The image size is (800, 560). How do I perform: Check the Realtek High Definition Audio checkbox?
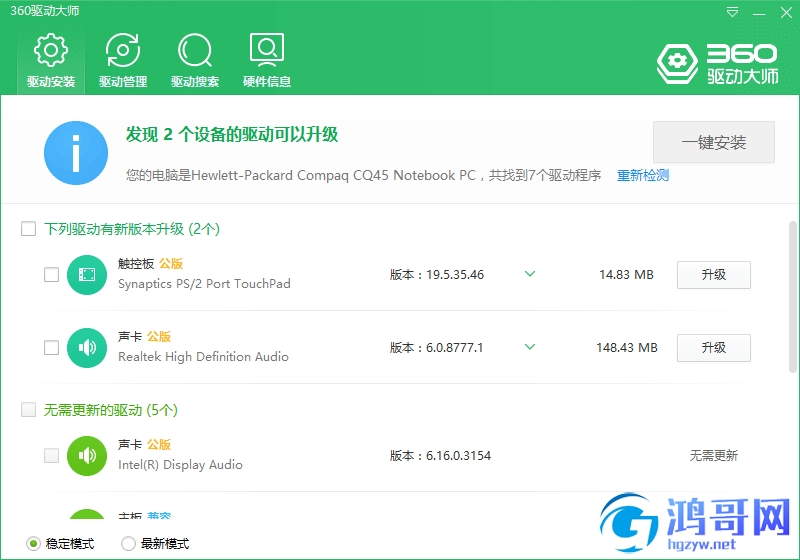[x=52, y=348]
